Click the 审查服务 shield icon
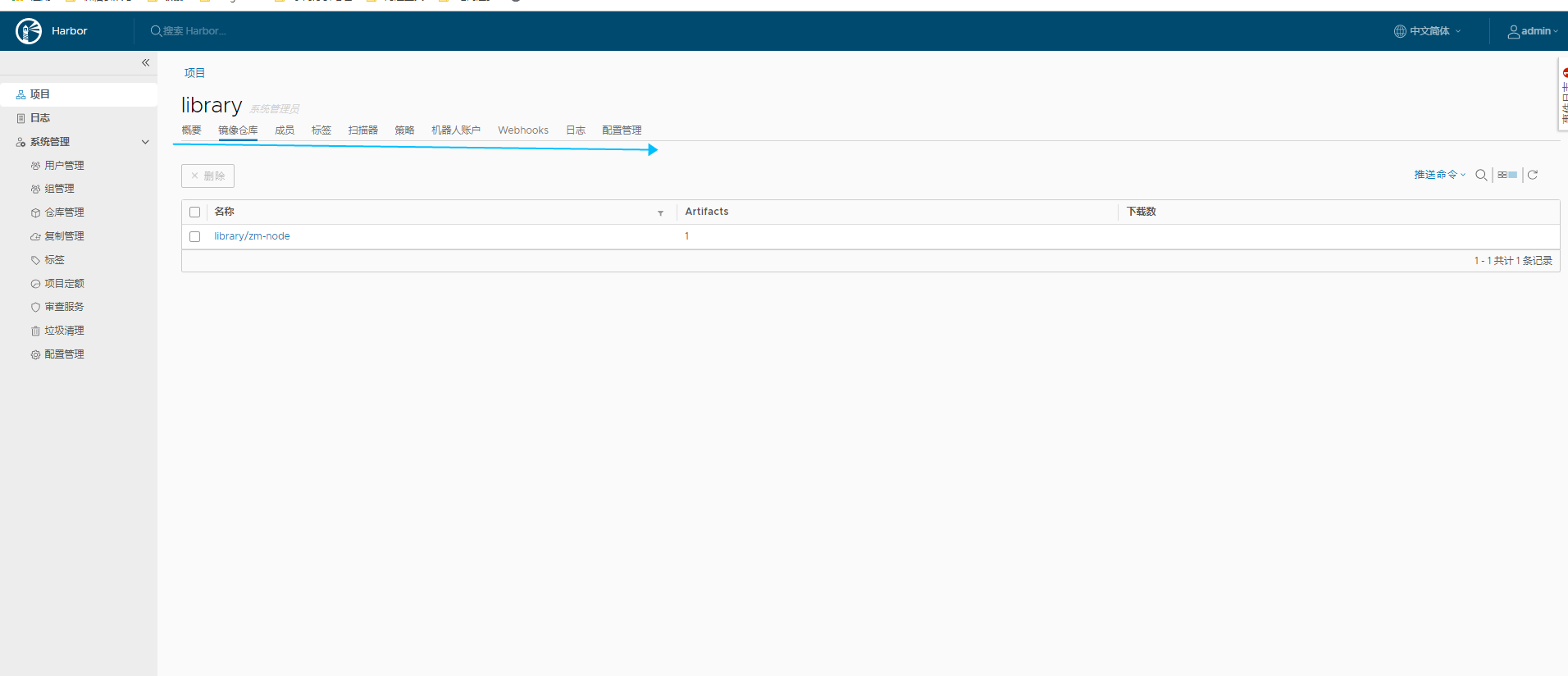1568x676 pixels. point(35,307)
